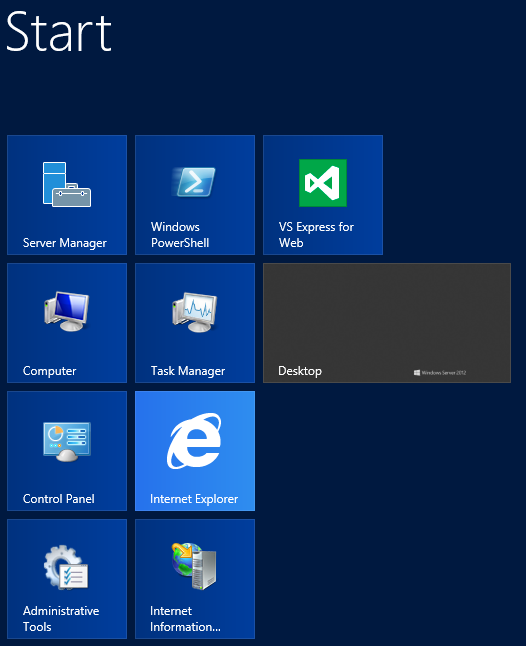This screenshot has width=526, height=646.
Task: Open the Control Panel tile
Action: tap(67, 451)
